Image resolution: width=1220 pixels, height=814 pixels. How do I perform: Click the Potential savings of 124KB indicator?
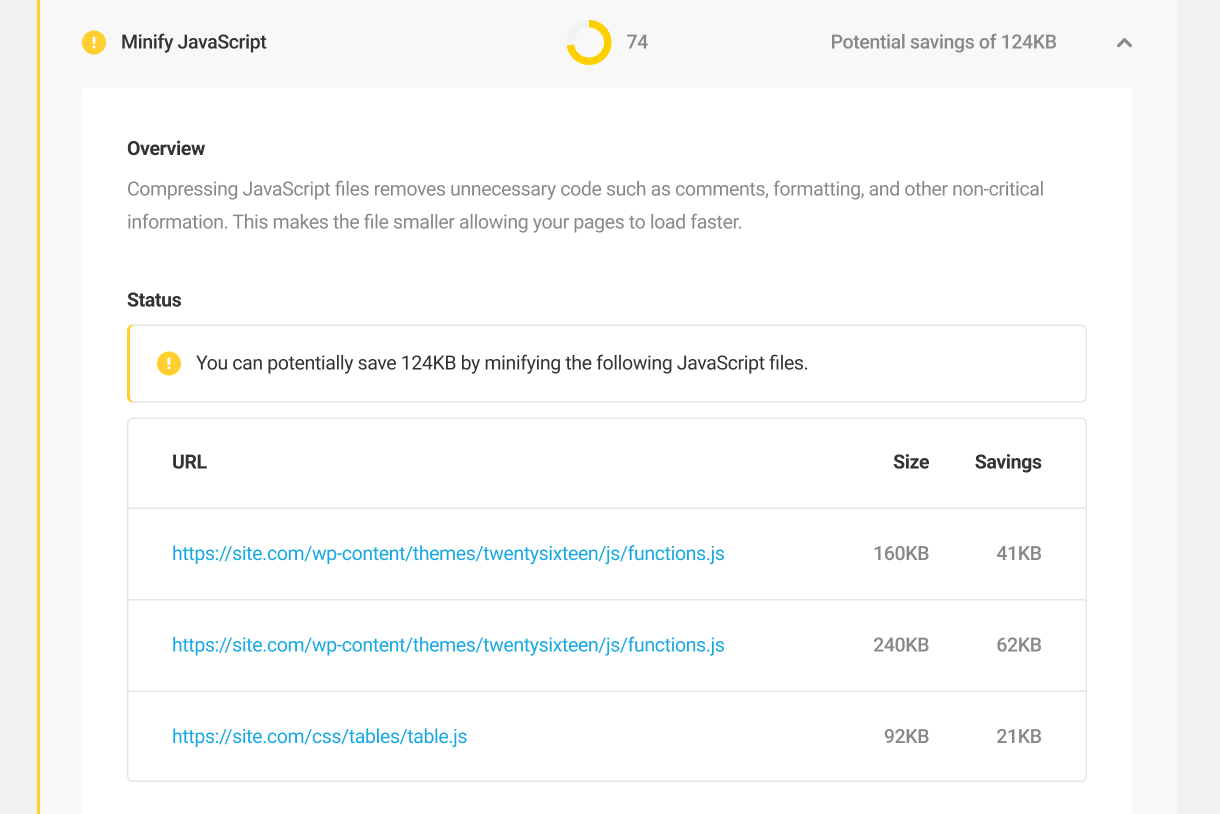(x=942, y=42)
